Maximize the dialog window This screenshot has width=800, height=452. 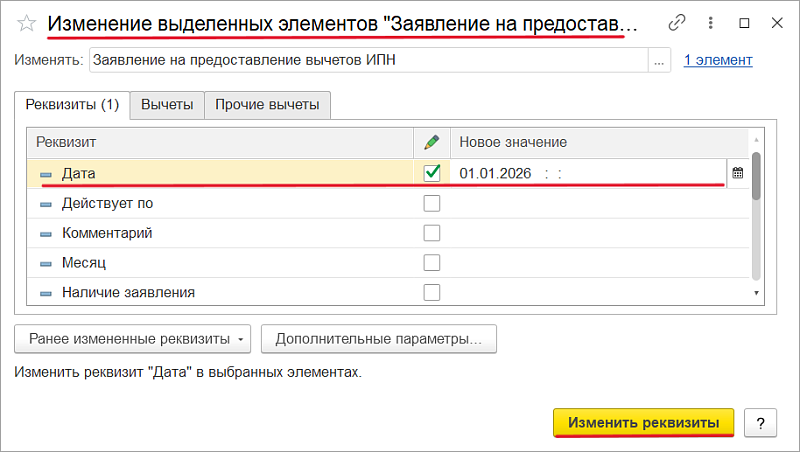pyautogui.click(x=744, y=22)
